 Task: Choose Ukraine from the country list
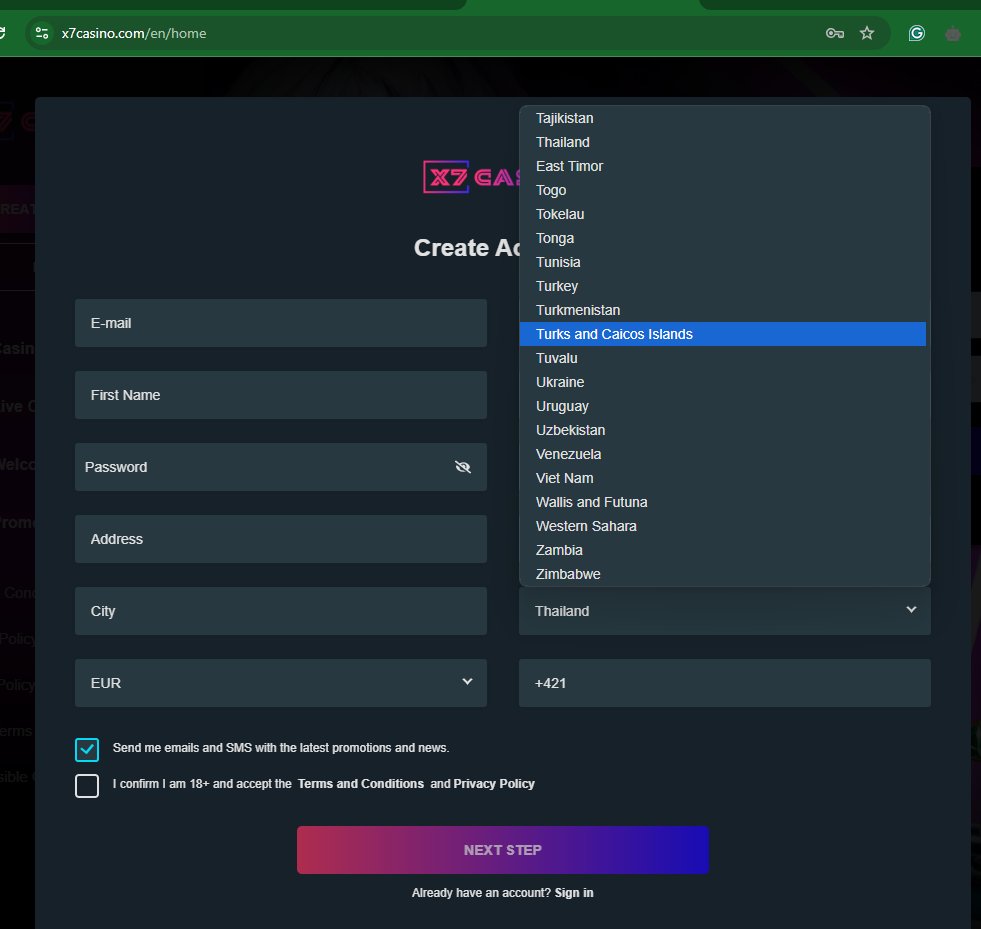point(560,382)
